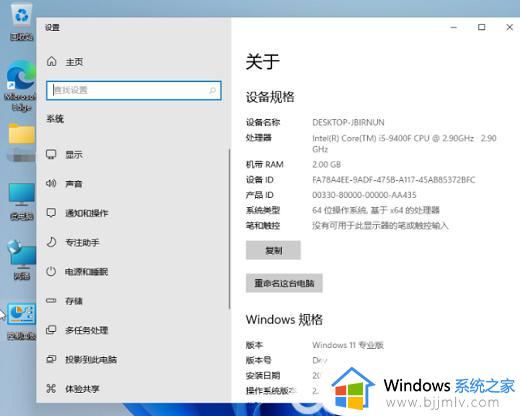Open the 显示 settings page
Screen dimensions: 520x416
pos(133,154)
